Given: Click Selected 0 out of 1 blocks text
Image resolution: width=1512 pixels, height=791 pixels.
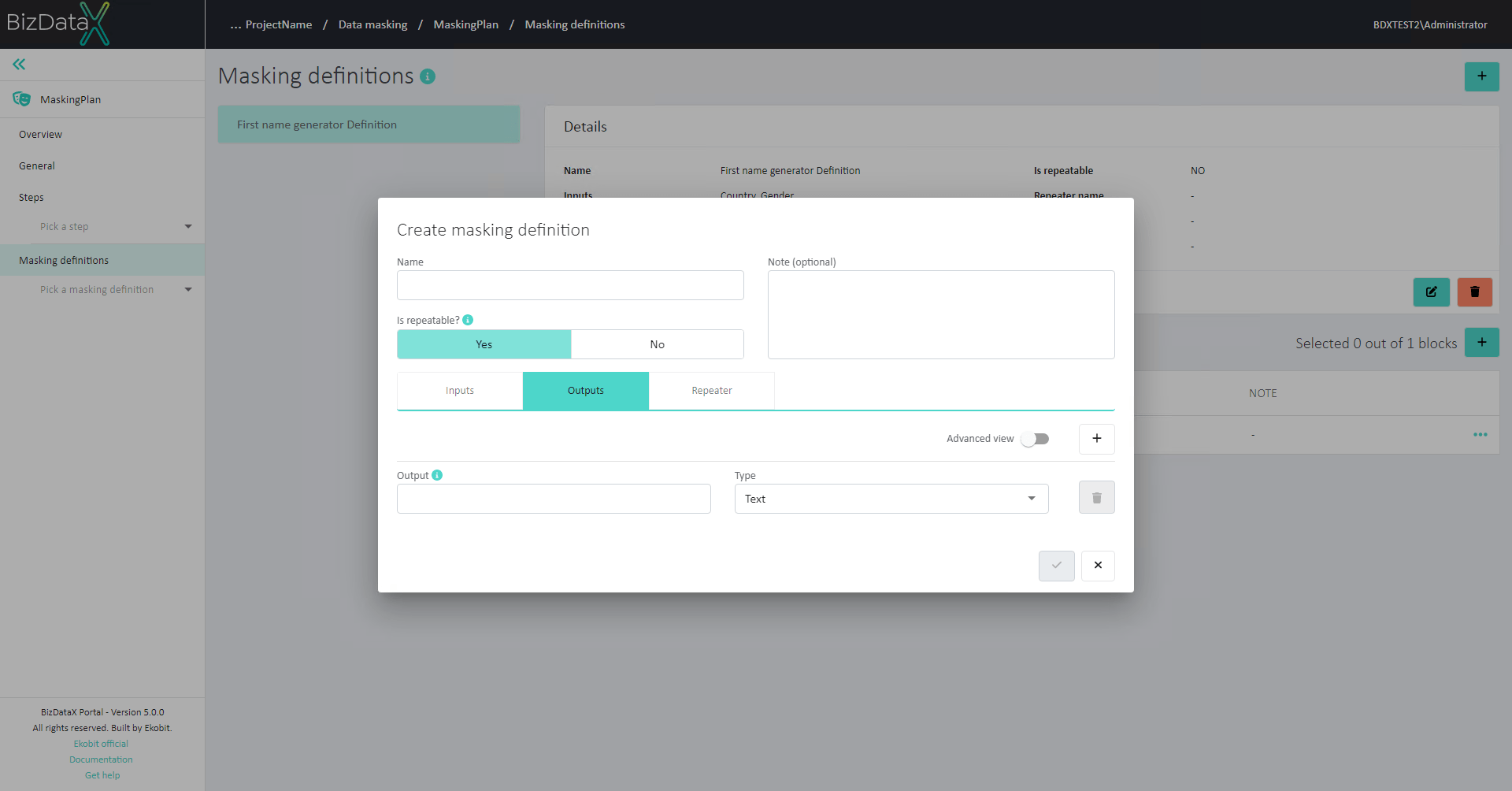Looking at the screenshot, I should 1376,344.
